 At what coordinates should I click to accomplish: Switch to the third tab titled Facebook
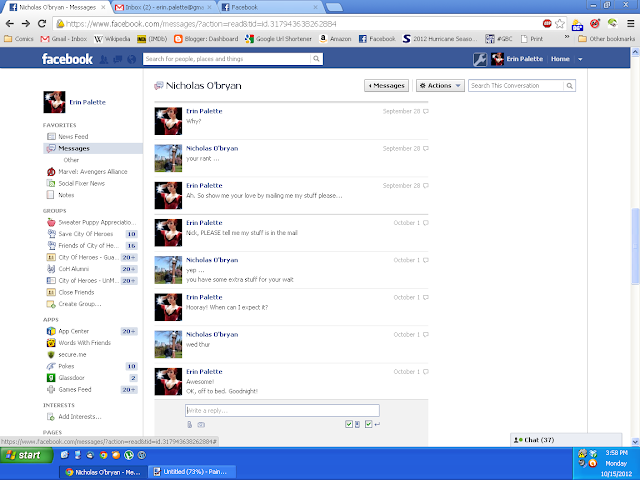pyautogui.click(x=269, y=7)
